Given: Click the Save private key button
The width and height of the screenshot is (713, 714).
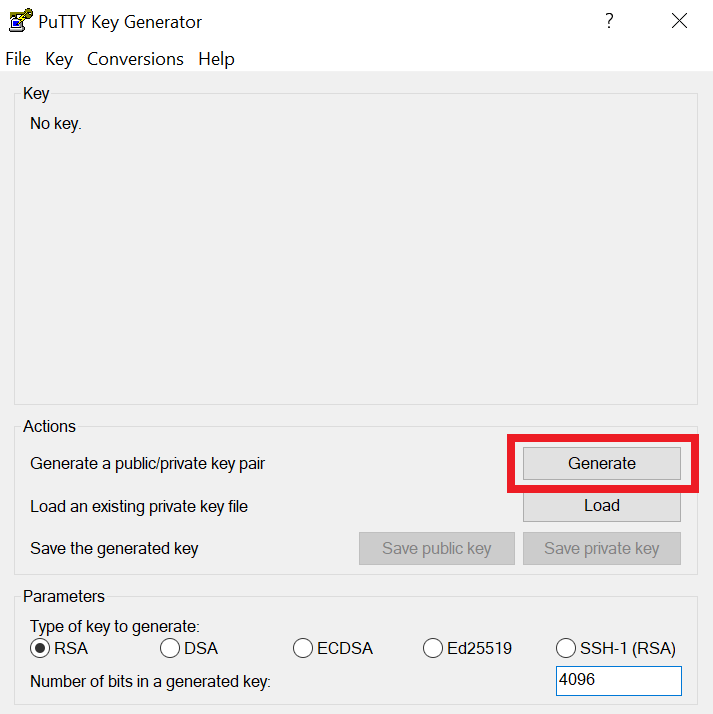Looking at the screenshot, I should point(601,548).
